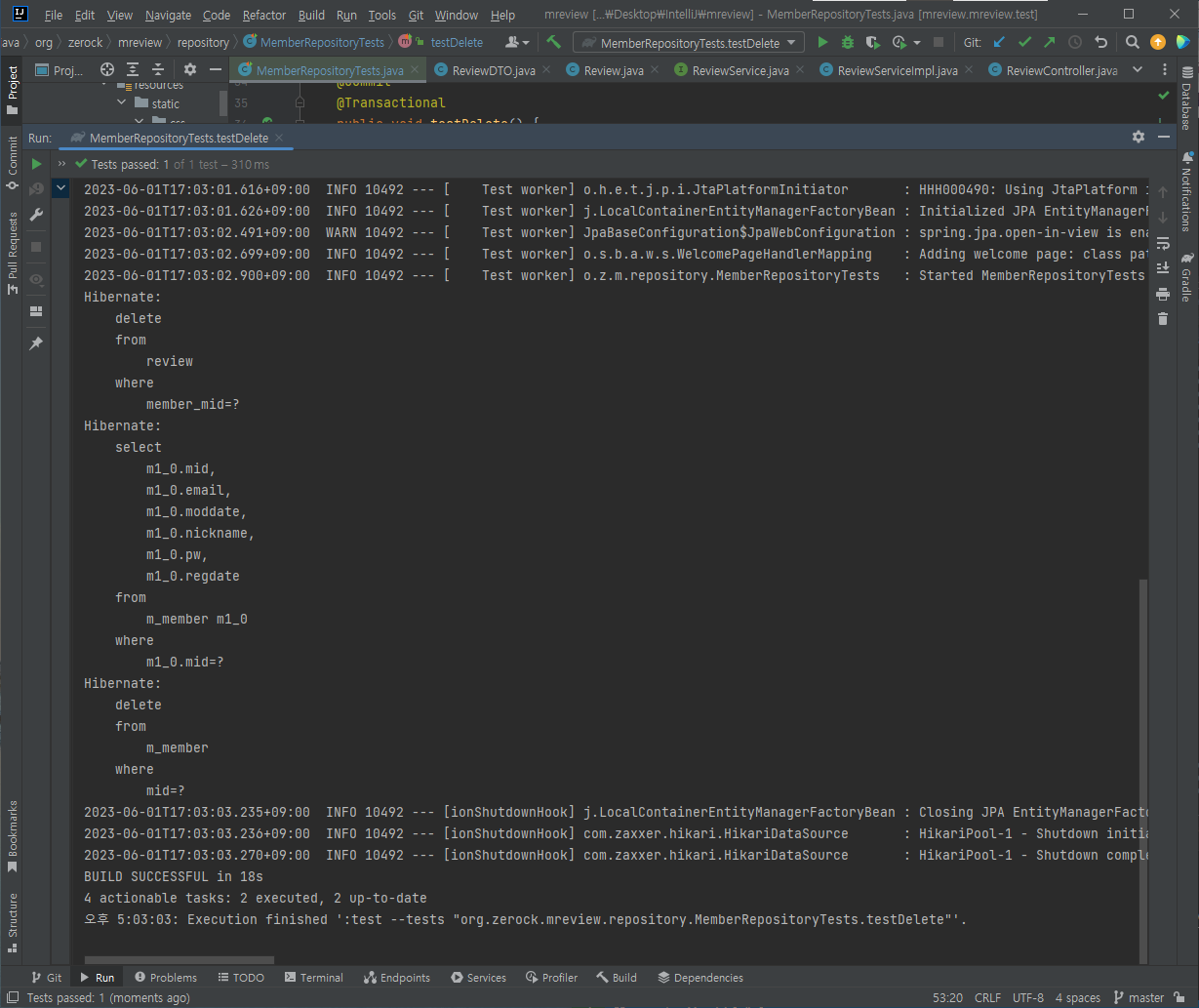The width and height of the screenshot is (1199, 1008).
Task: Click the Run panel layout icon
Action: pos(36,311)
